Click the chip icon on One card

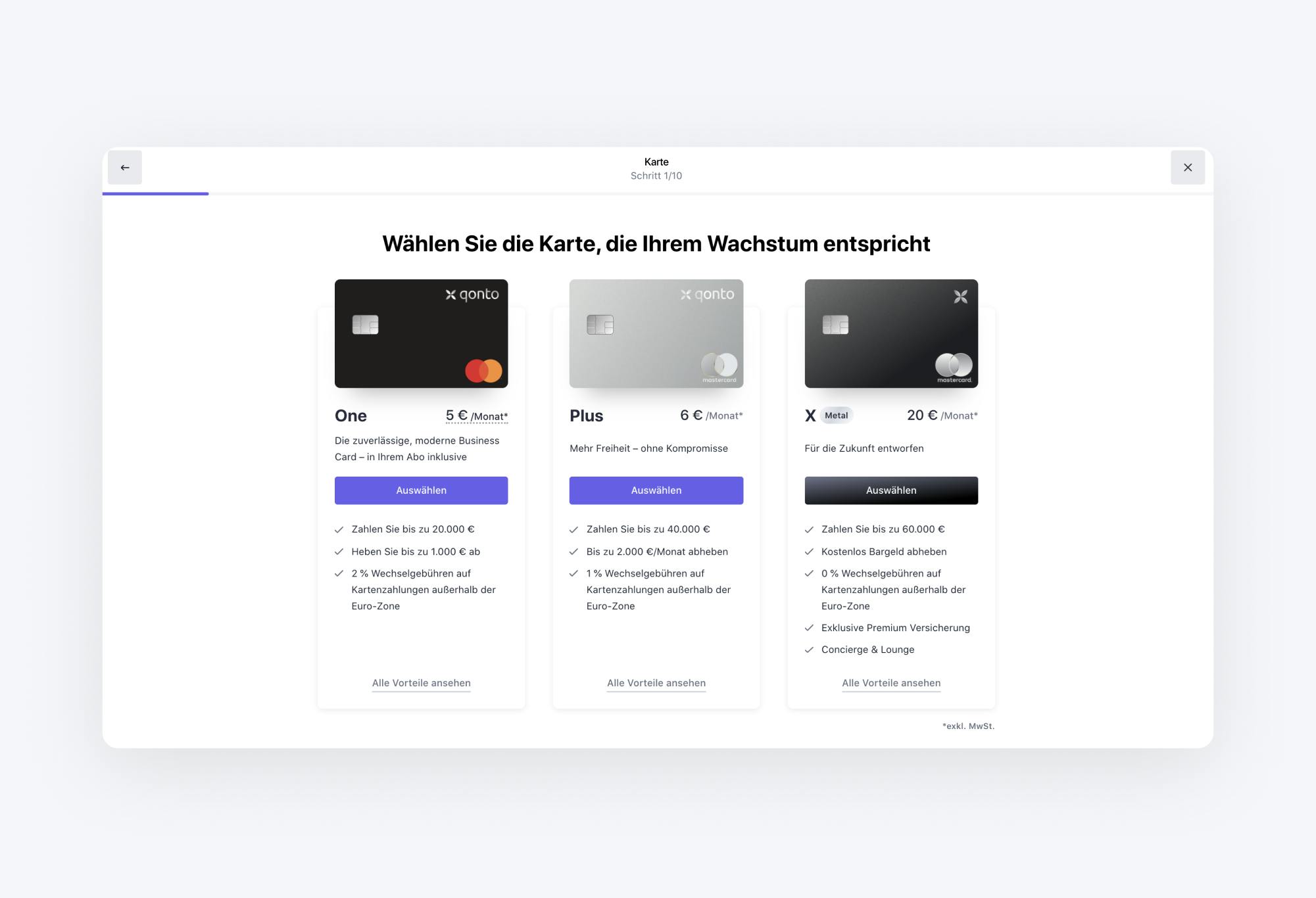[365, 325]
